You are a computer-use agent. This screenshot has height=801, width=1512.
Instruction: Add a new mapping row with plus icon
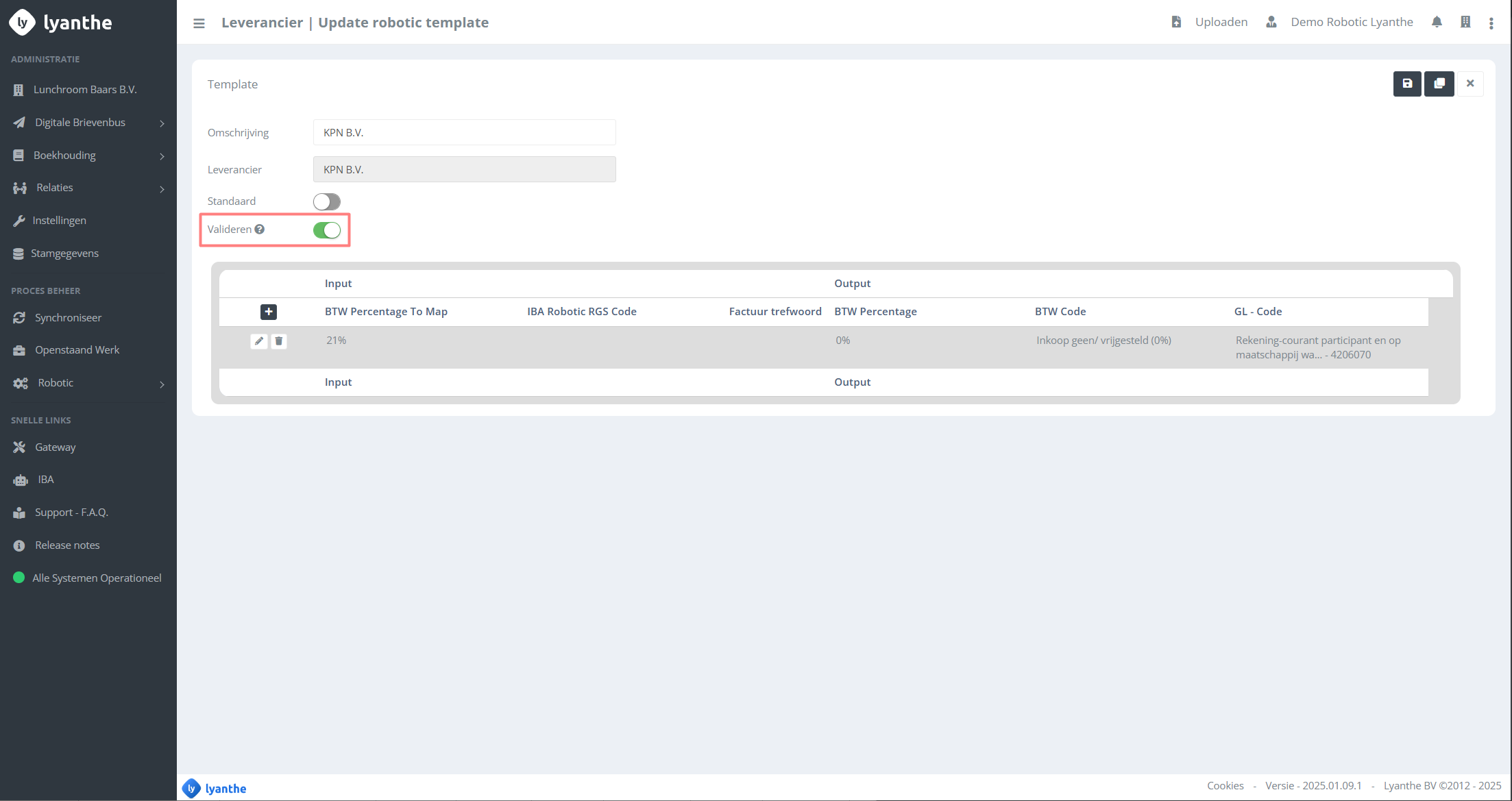click(269, 312)
